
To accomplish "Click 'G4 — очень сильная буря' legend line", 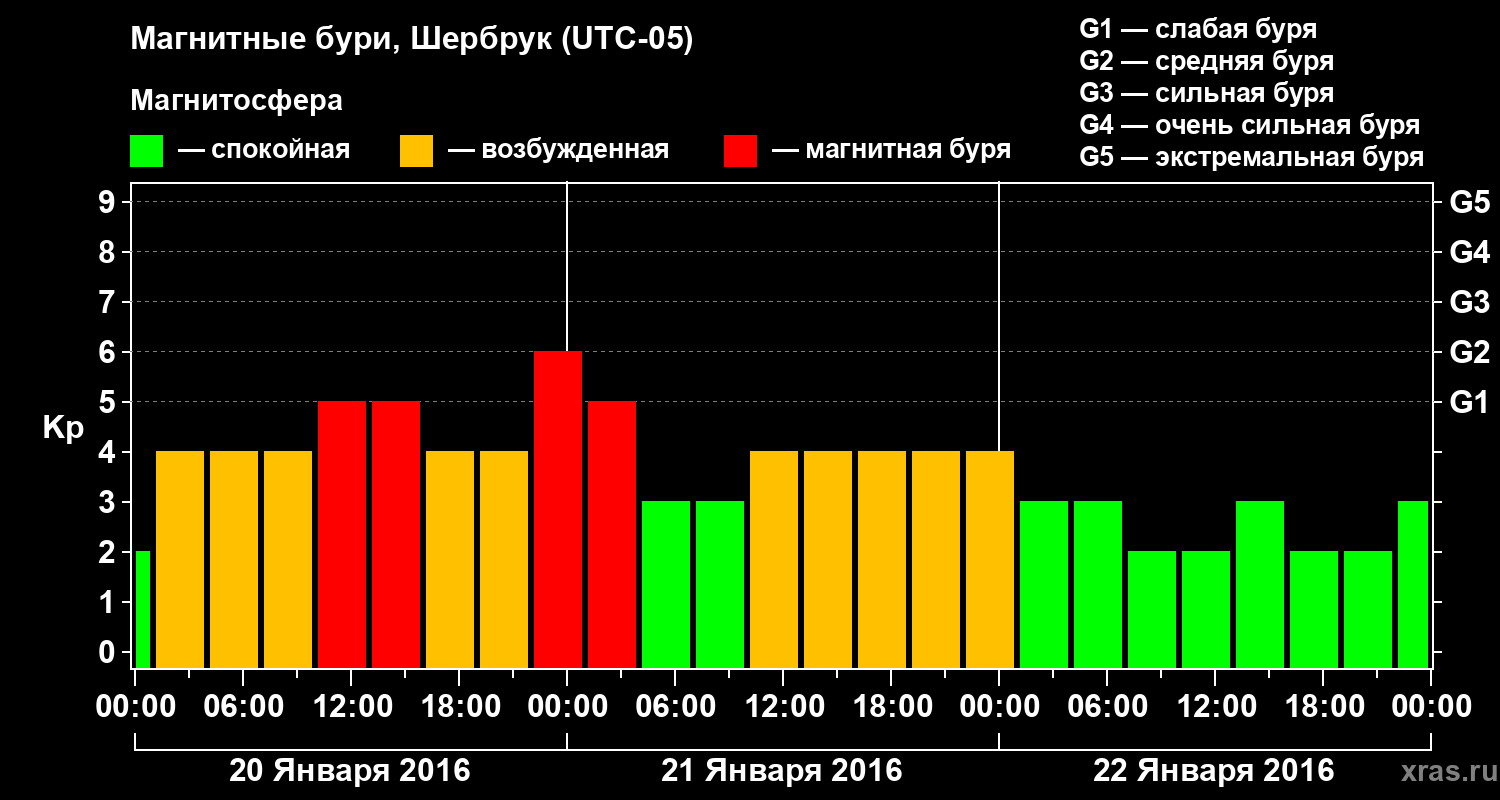I will [1249, 125].
